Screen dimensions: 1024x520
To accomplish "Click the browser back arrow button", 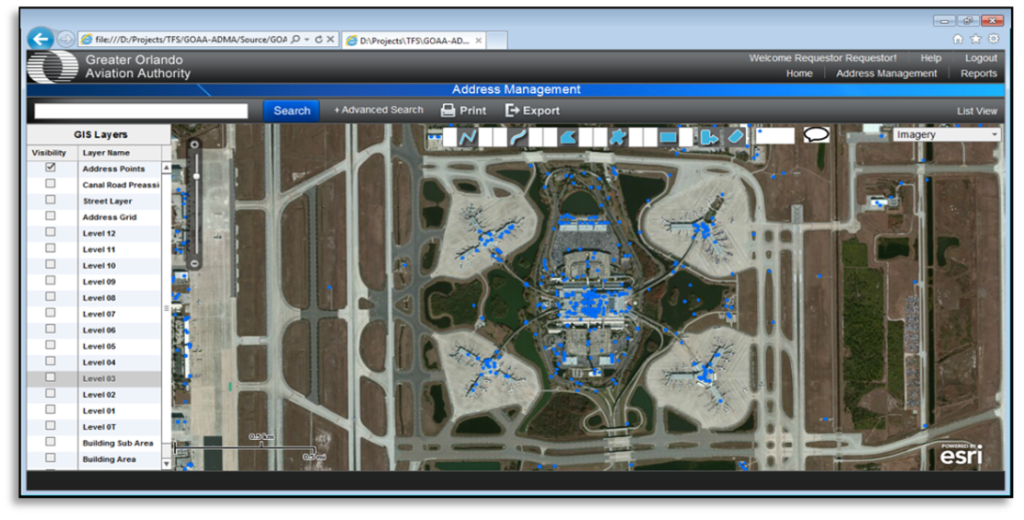I will (41, 39).
